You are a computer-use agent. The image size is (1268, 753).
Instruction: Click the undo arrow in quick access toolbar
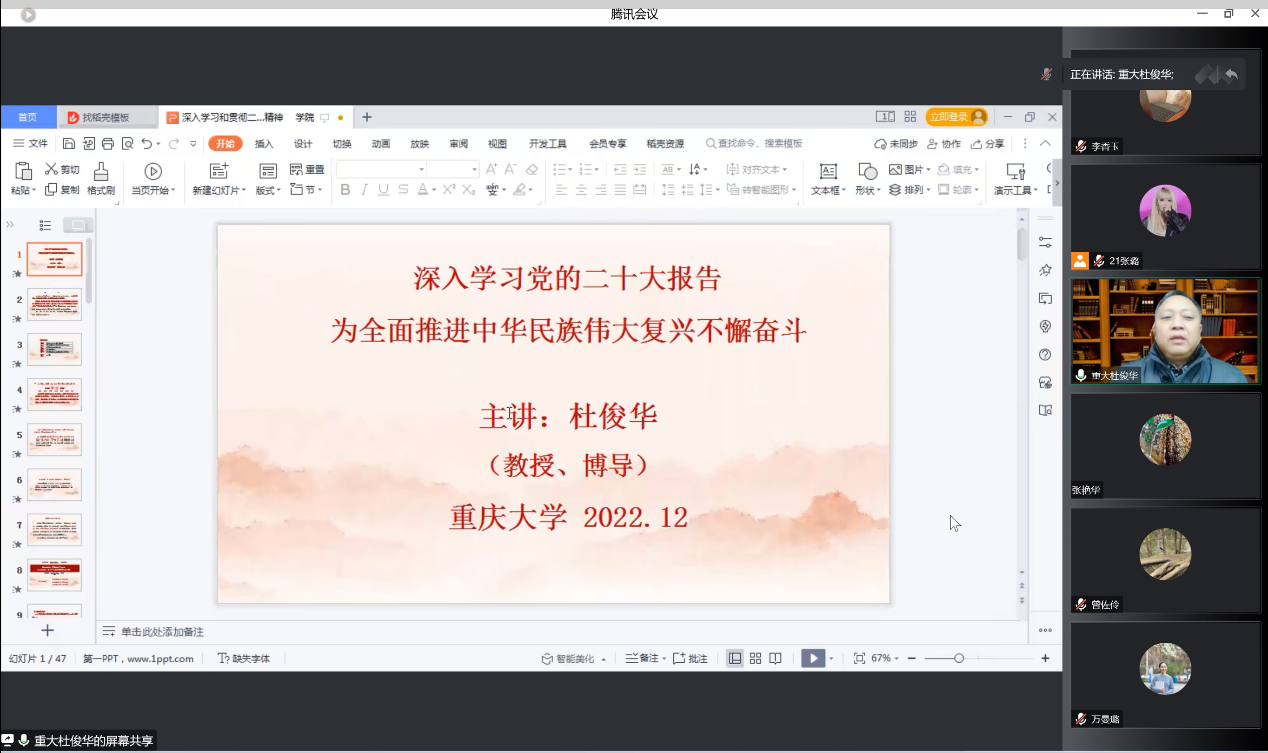(147, 144)
